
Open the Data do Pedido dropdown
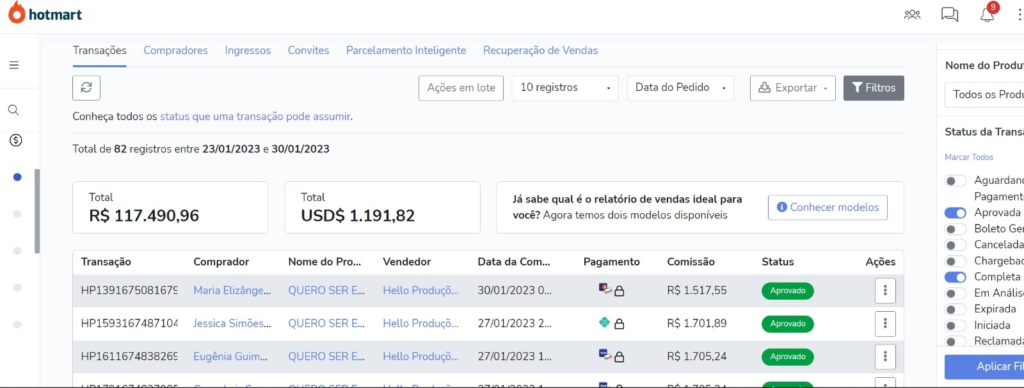[680, 88]
